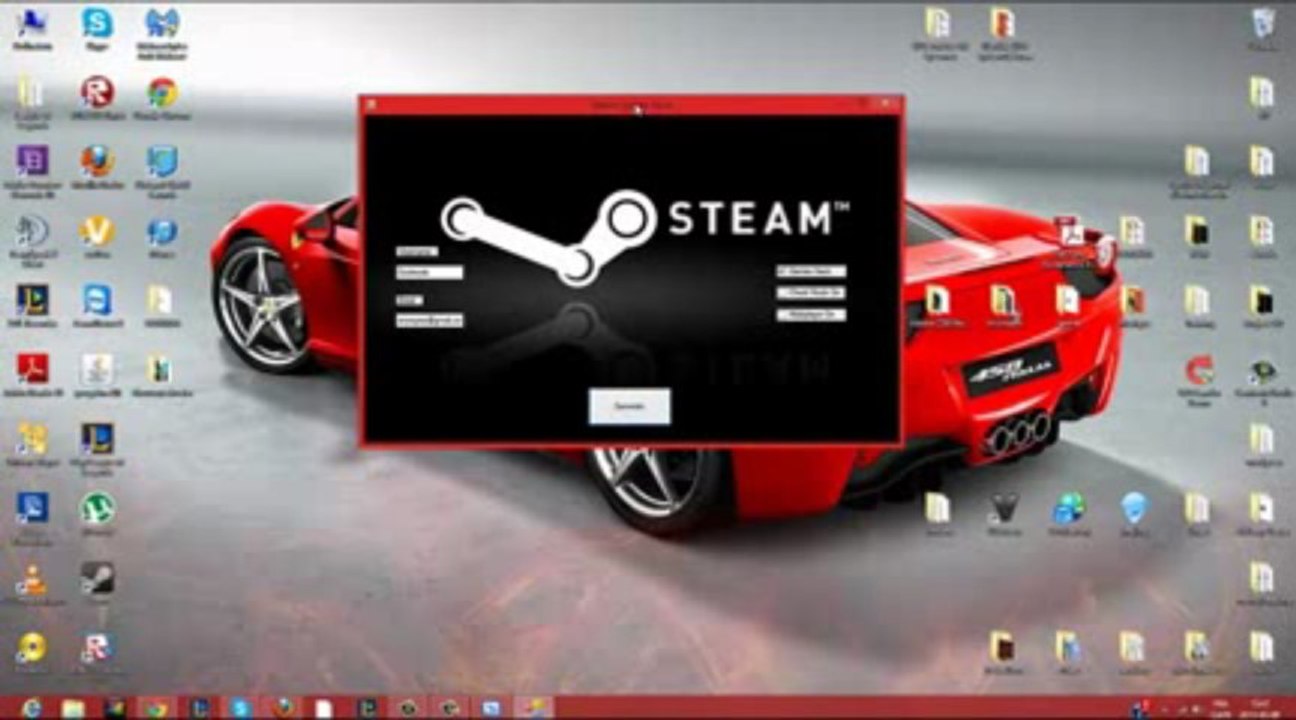Viewport: 1296px width, 720px height.
Task: Switch to Firefox in the taskbar
Action: [283, 708]
